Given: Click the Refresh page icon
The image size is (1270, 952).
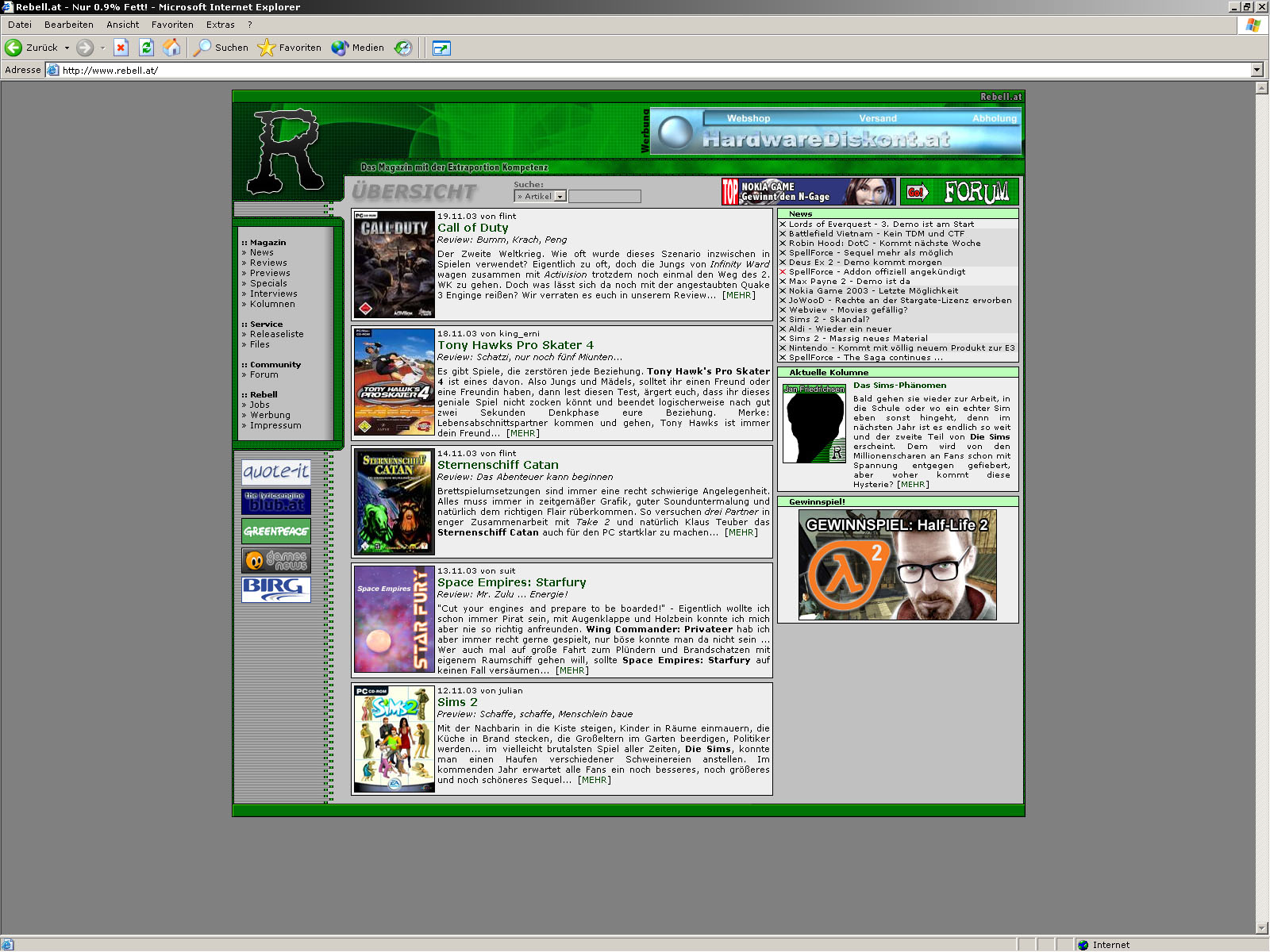Looking at the screenshot, I should click(x=146, y=48).
